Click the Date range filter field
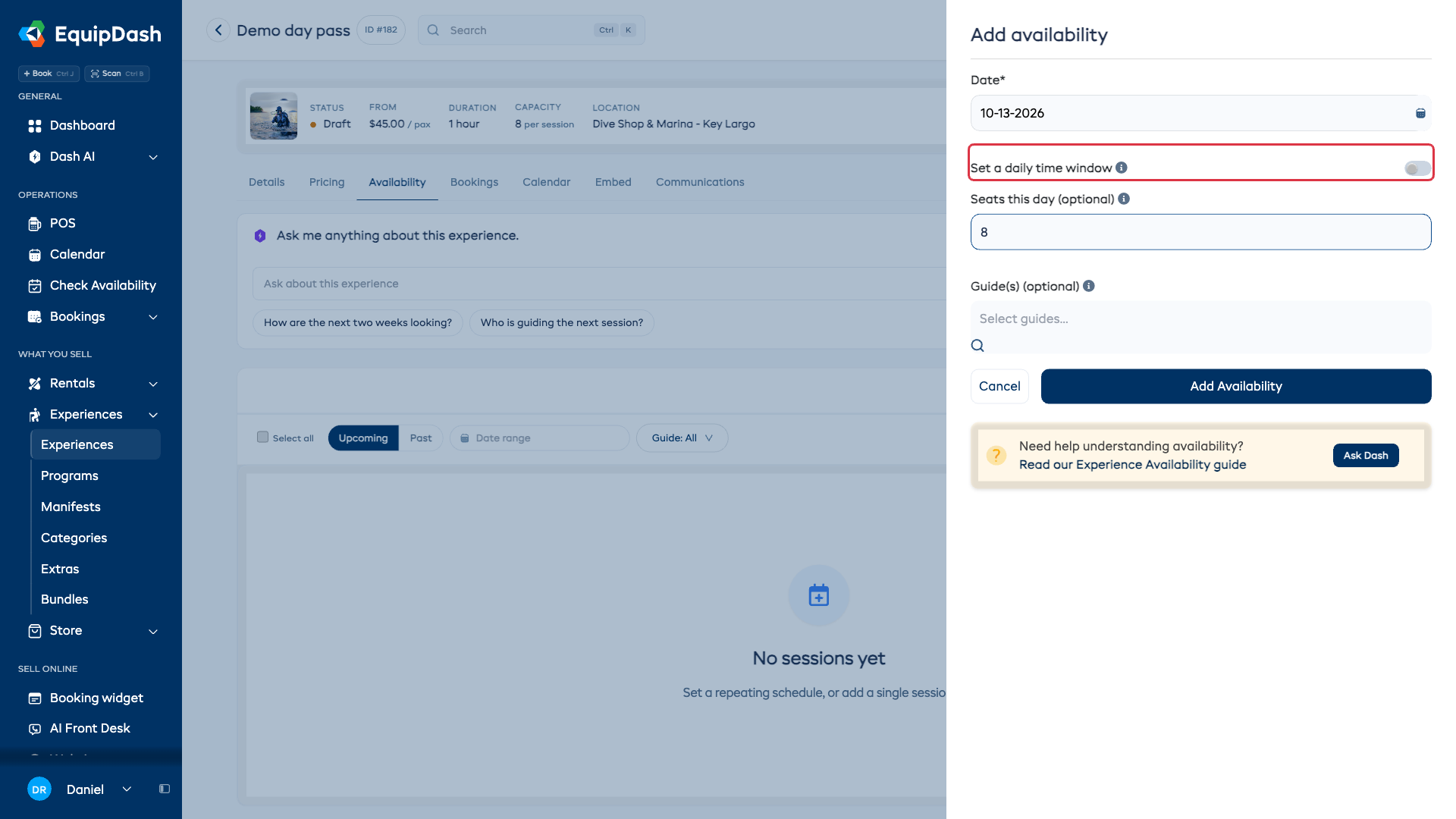This screenshot has height=819, width=1456. coord(540,438)
